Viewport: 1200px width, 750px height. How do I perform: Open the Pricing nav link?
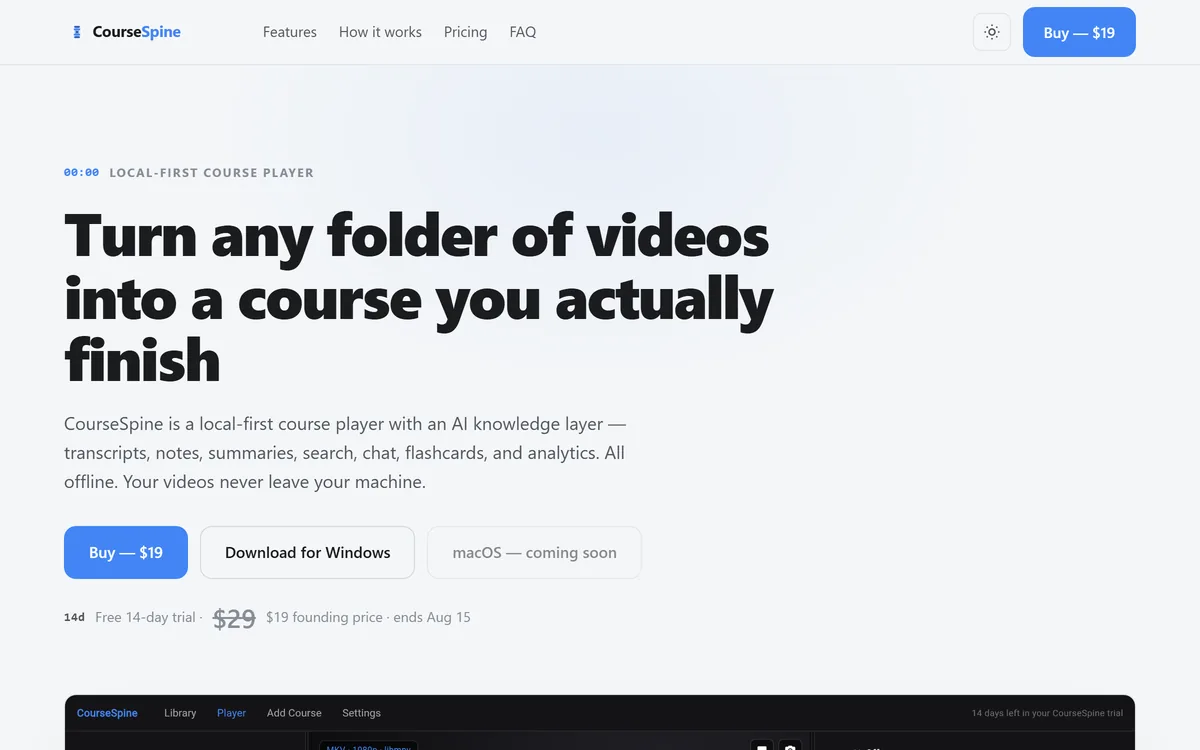(x=465, y=32)
